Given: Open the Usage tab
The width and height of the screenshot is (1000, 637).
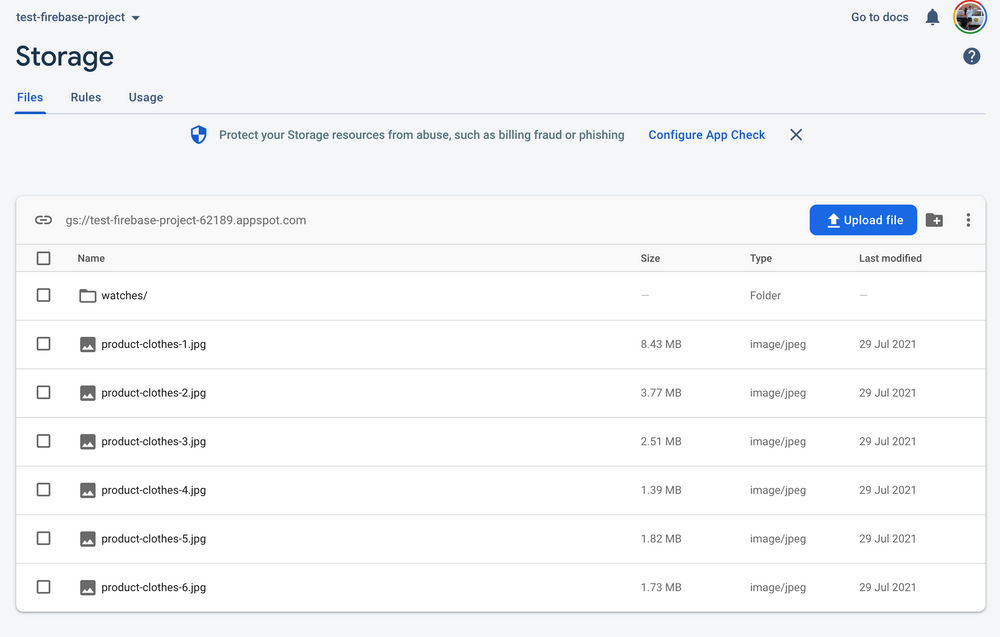Looking at the screenshot, I should 145,97.
